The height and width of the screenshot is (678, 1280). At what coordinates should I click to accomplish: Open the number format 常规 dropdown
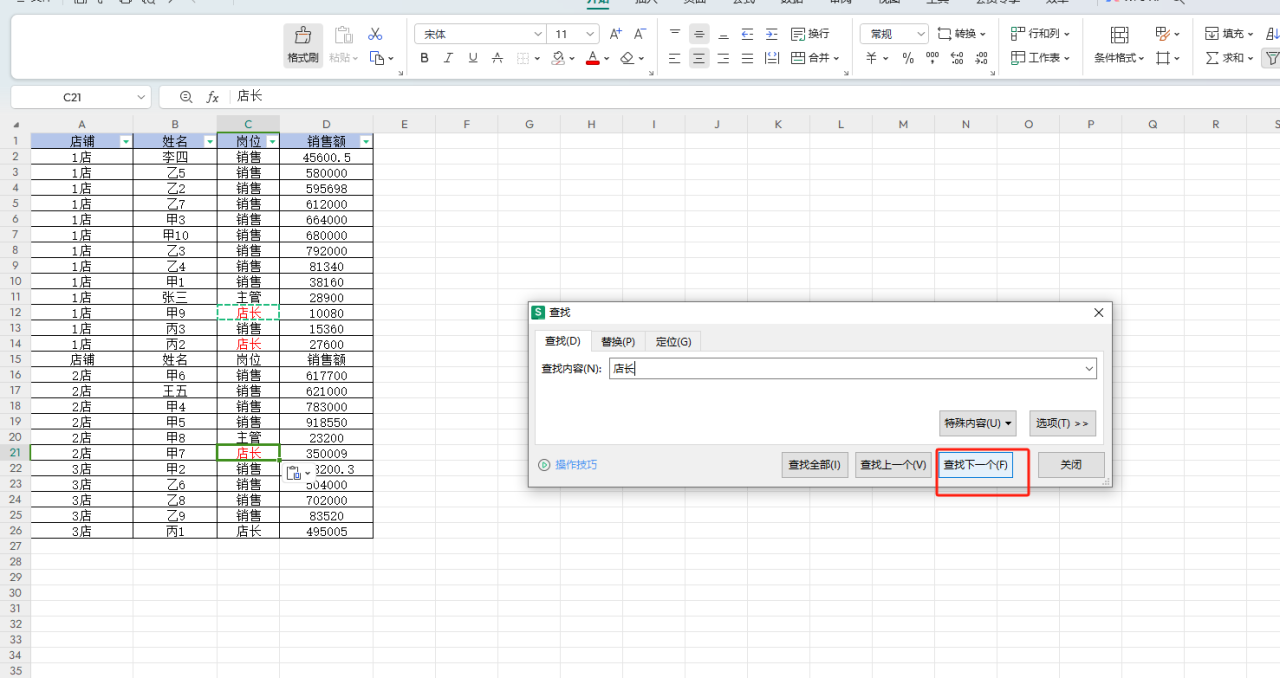(921, 34)
